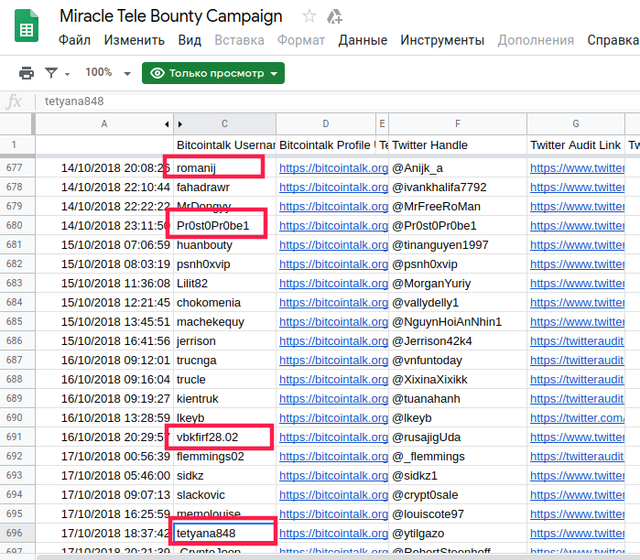
Task: Click the Twitter Handle header cell
Action: [458, 145]
